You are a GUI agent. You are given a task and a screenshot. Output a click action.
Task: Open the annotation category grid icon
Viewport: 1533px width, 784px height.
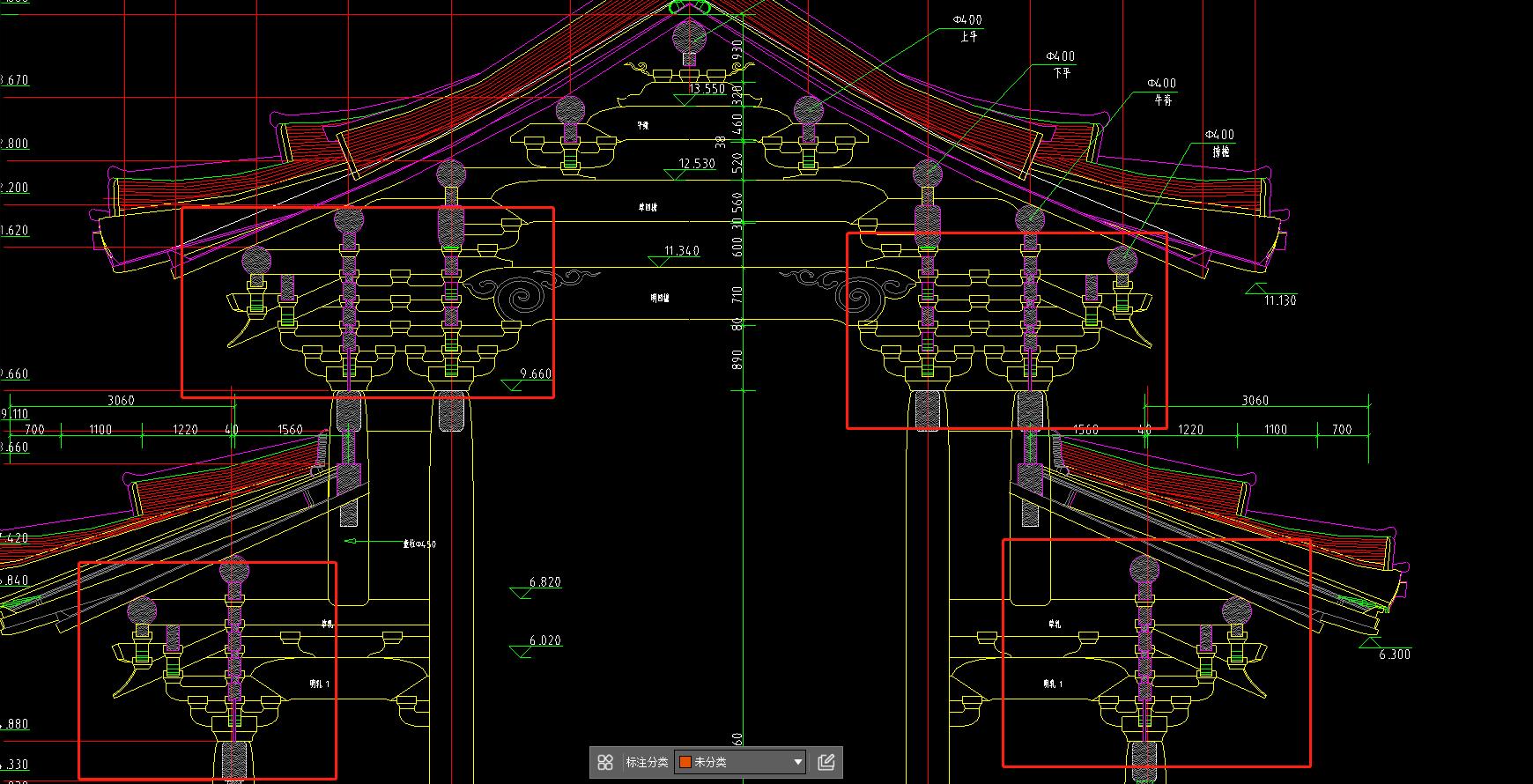click(605, 762)
